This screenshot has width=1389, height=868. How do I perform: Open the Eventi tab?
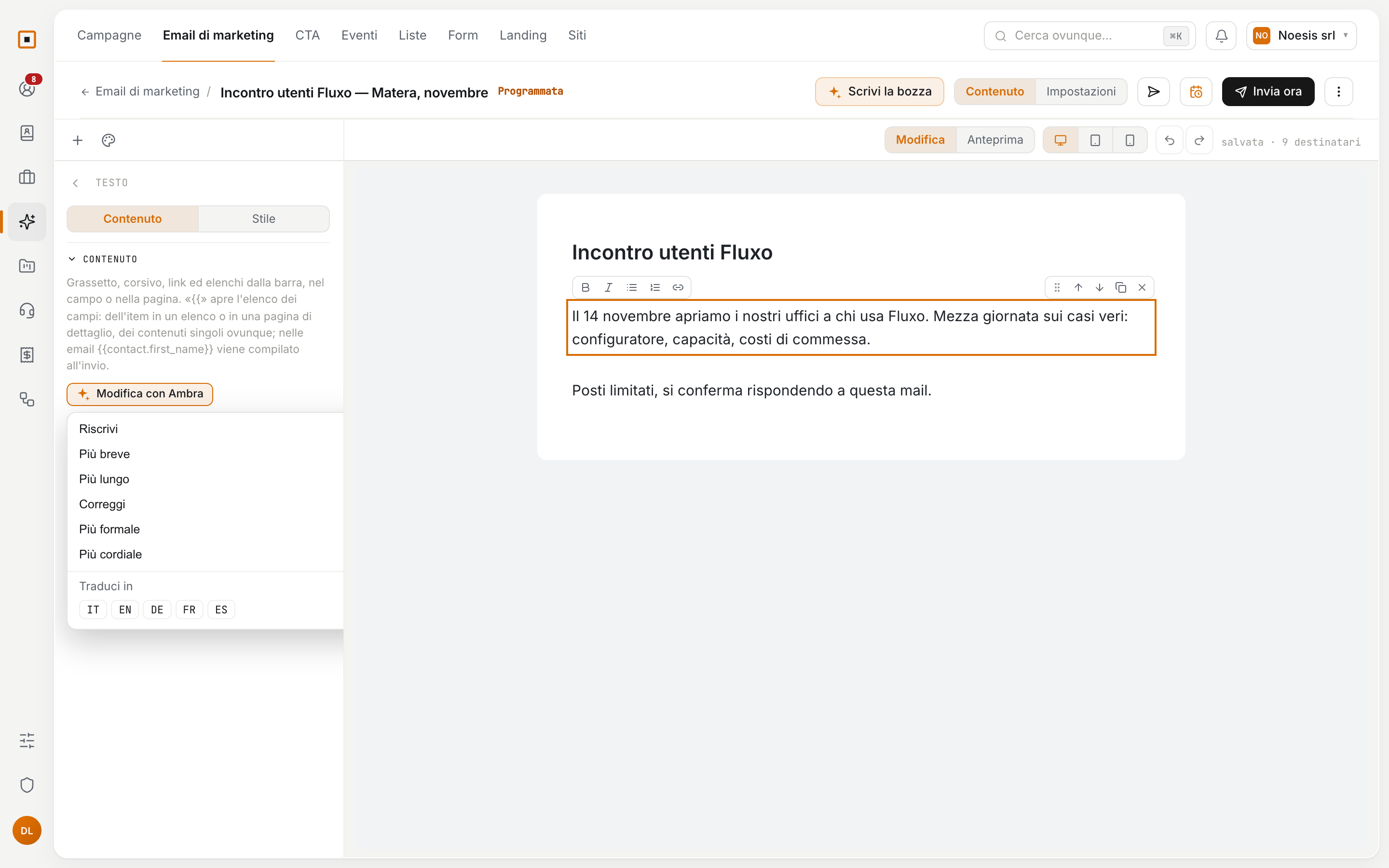pos(359,36)
